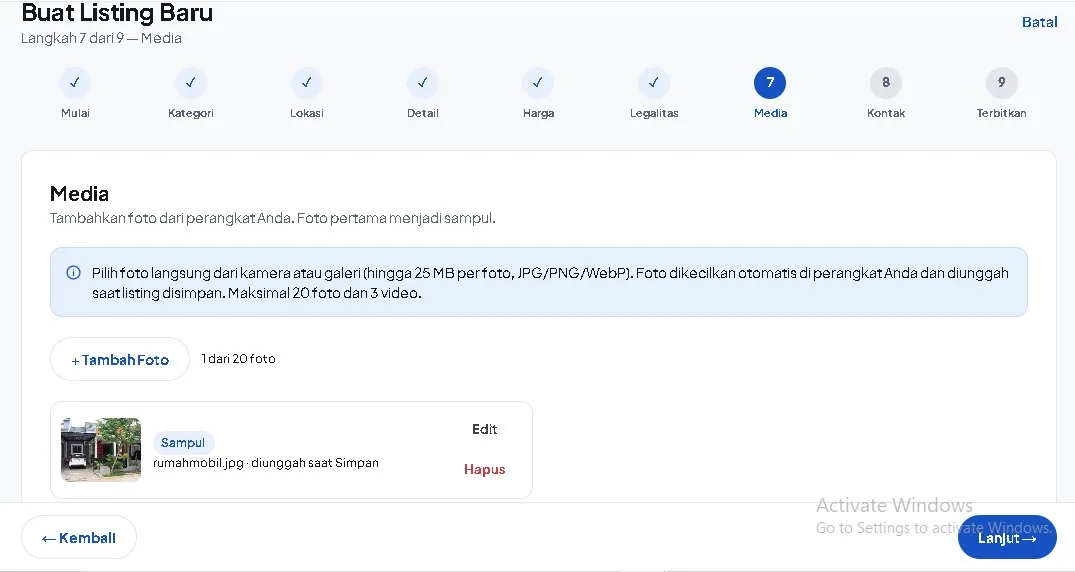The height and width of the screenshot is (572, 1075).
Task: Click the Legalitas step checkmark circle
Action: [654, 83]
